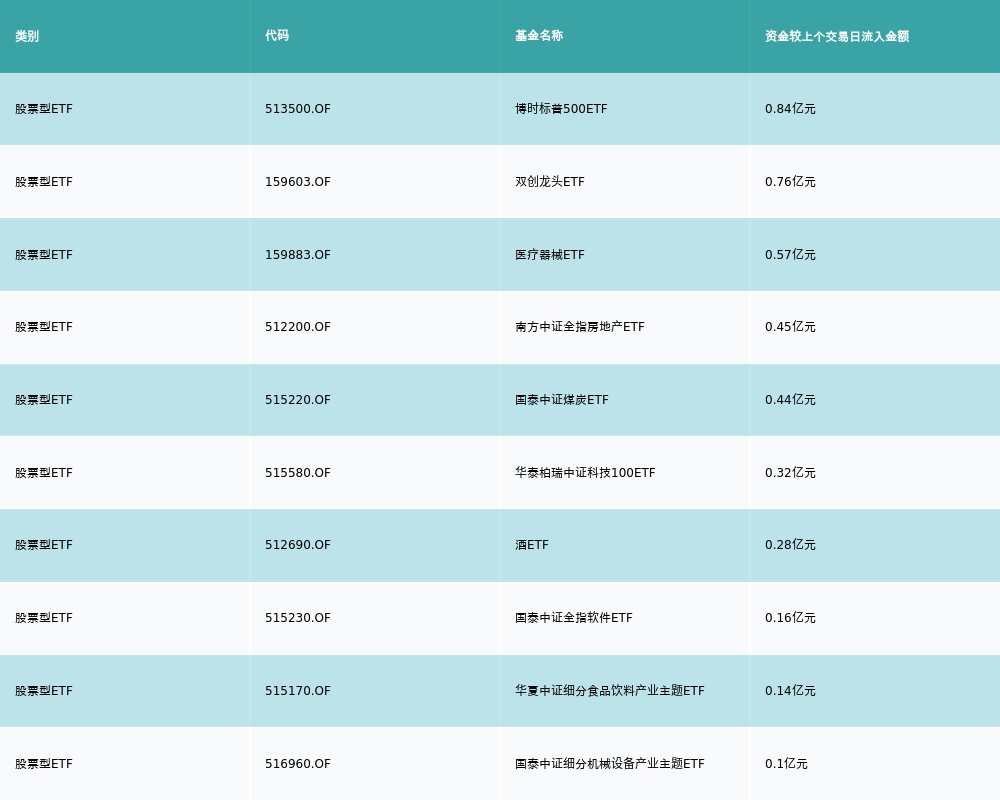Click 股票型ETF in the 159883.OF row
This screenshot has height=800, width=1000.
tap(44, 255)
